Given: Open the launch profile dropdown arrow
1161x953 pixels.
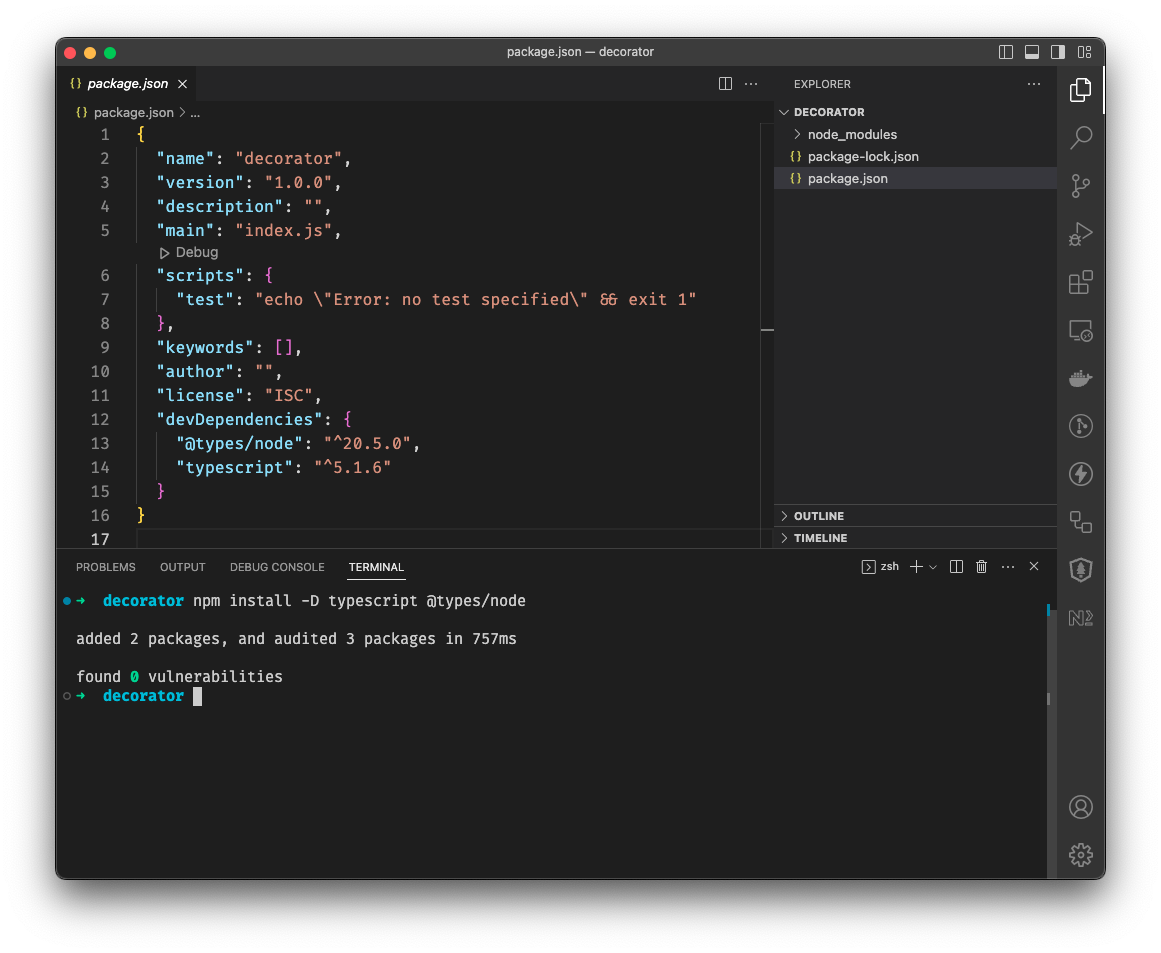Looking at the screenshot, I should [x=933, y=567].
